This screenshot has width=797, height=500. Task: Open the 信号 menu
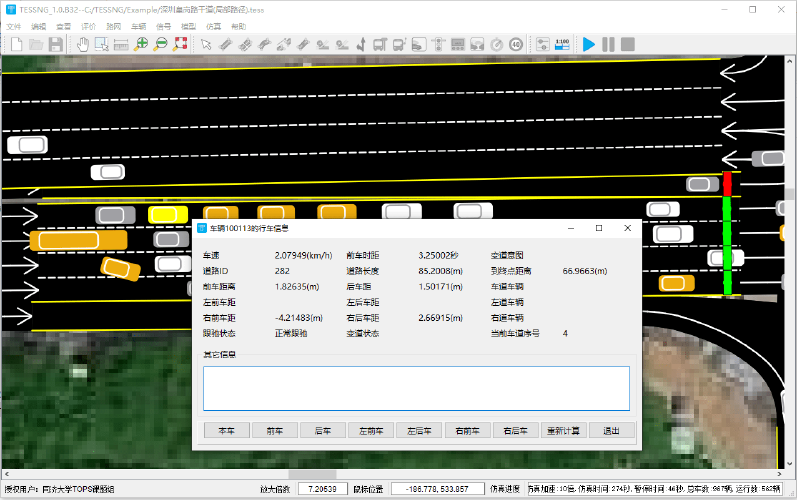click(x=163, y=26)
